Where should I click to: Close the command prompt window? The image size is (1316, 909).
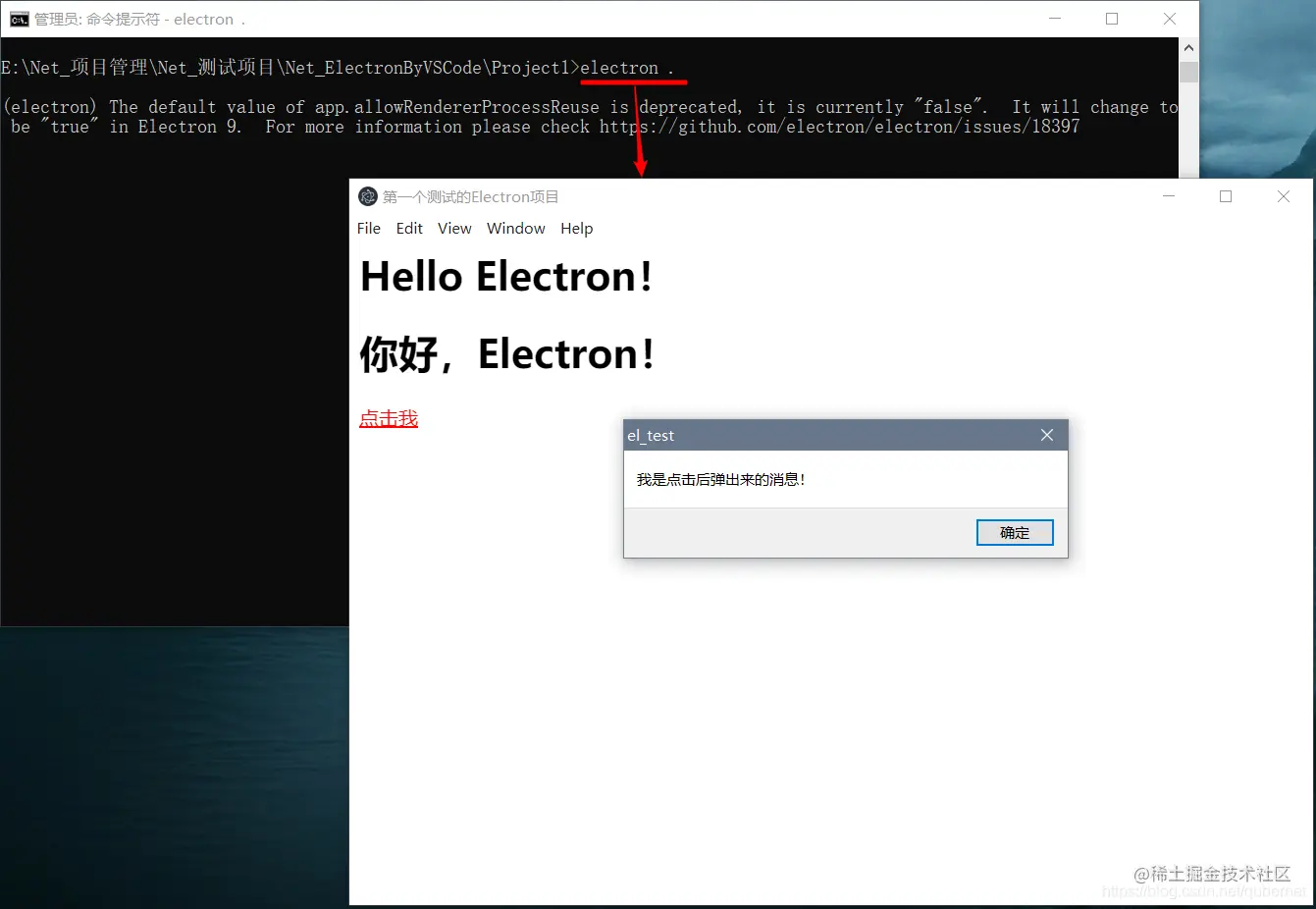[1170, 19]
